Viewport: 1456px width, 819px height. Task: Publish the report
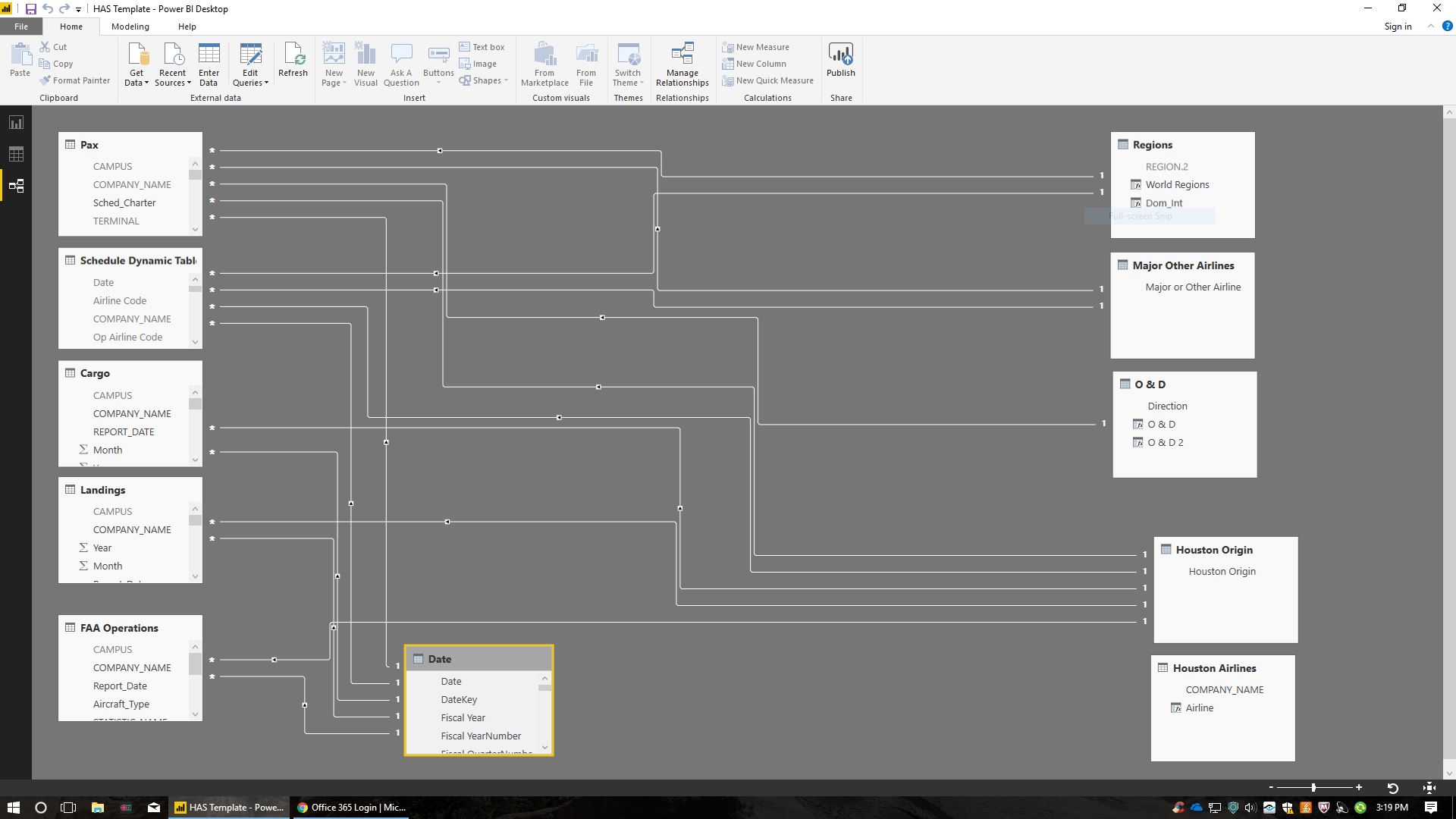click(841, 60)
